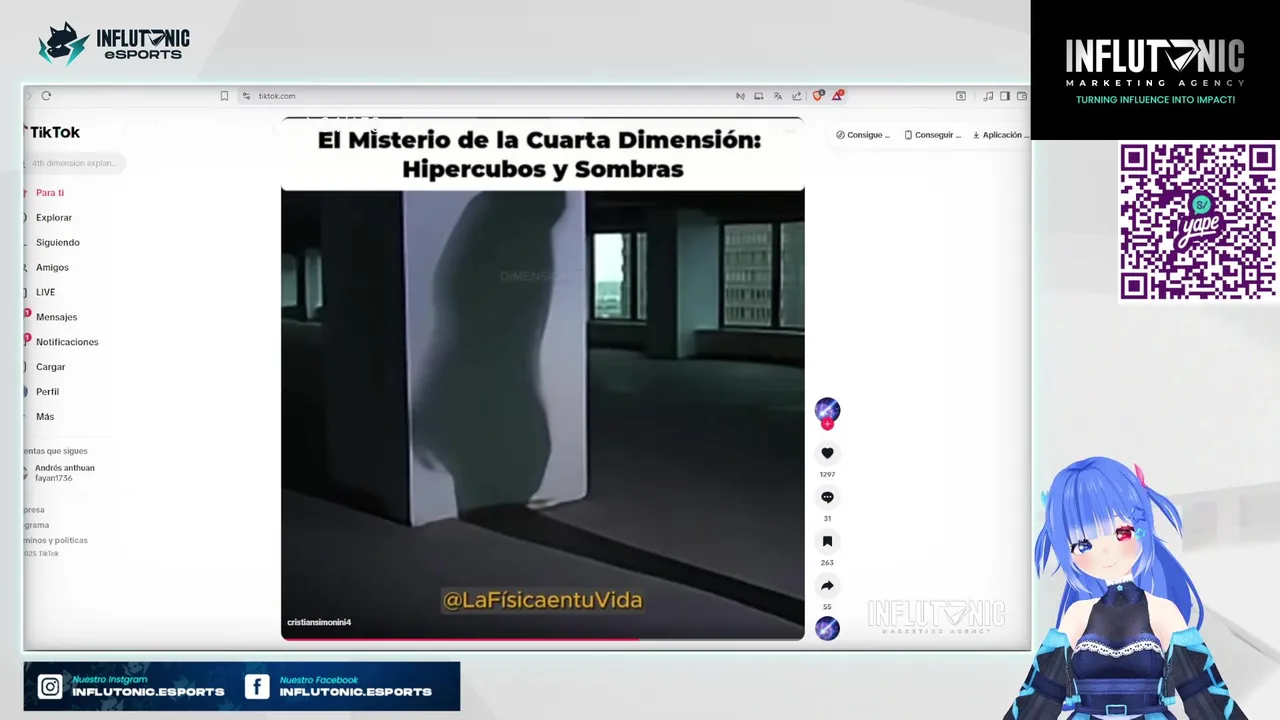Click the translate page icon in address bar
This screenshot has height=720, width=1280.
777,96
